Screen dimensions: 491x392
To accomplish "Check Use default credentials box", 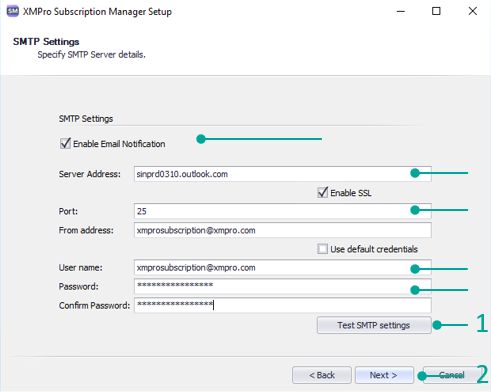I will [322, 249].
